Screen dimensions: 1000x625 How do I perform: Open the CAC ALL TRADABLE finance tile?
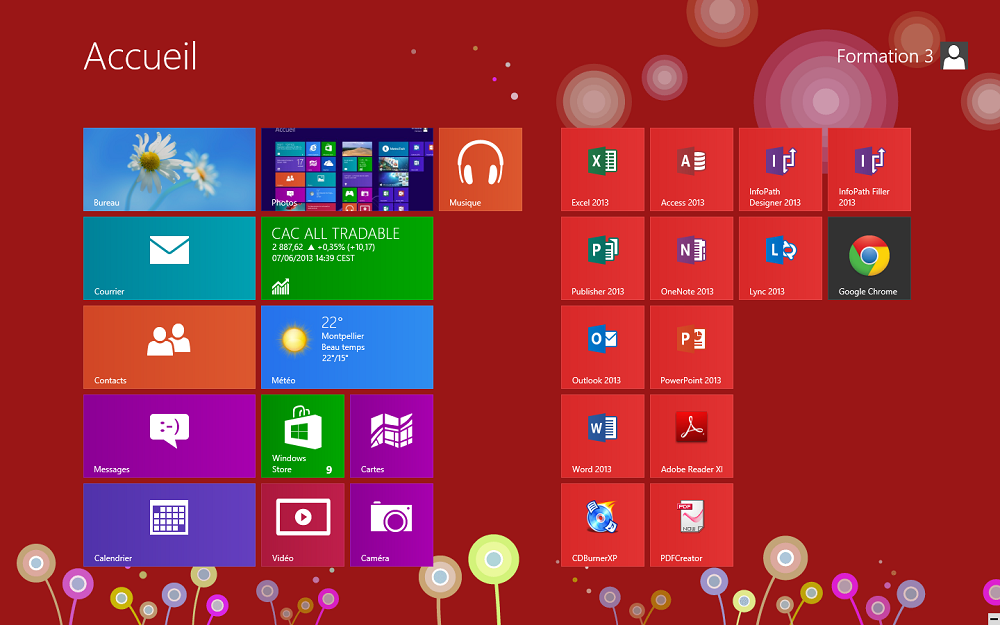[347, 258]
